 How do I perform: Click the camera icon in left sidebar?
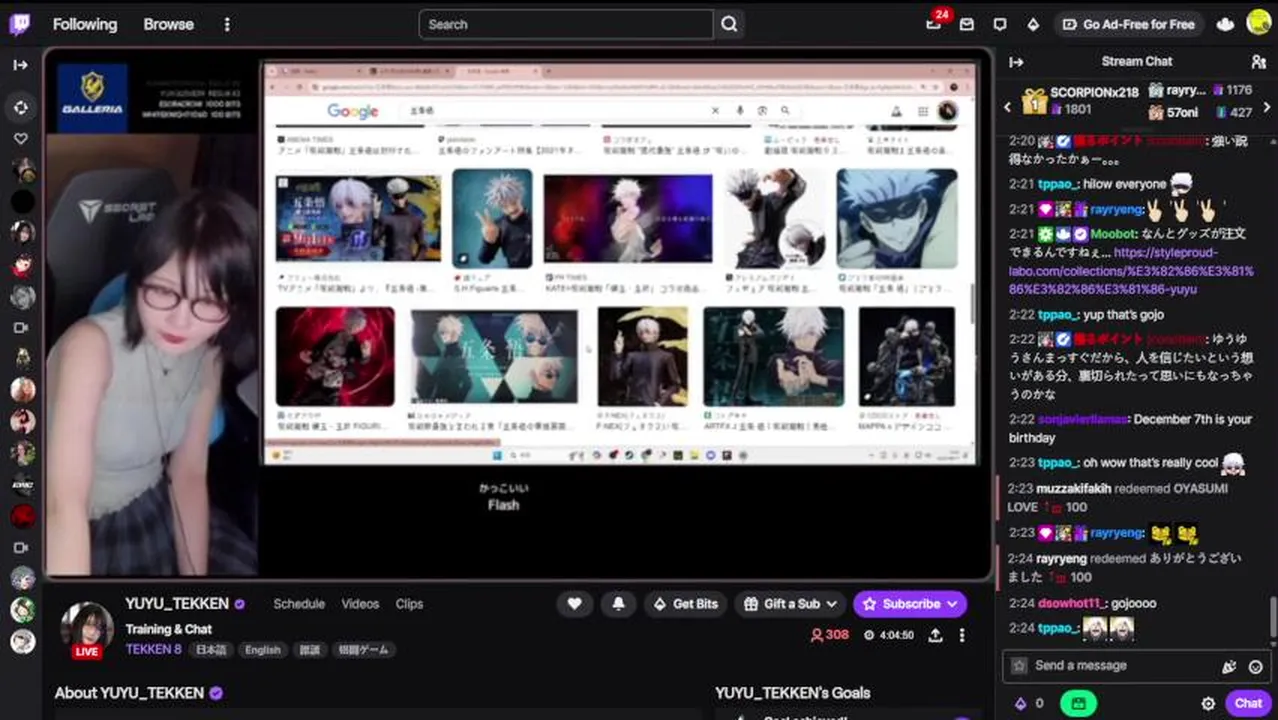[x=21, y=328]
